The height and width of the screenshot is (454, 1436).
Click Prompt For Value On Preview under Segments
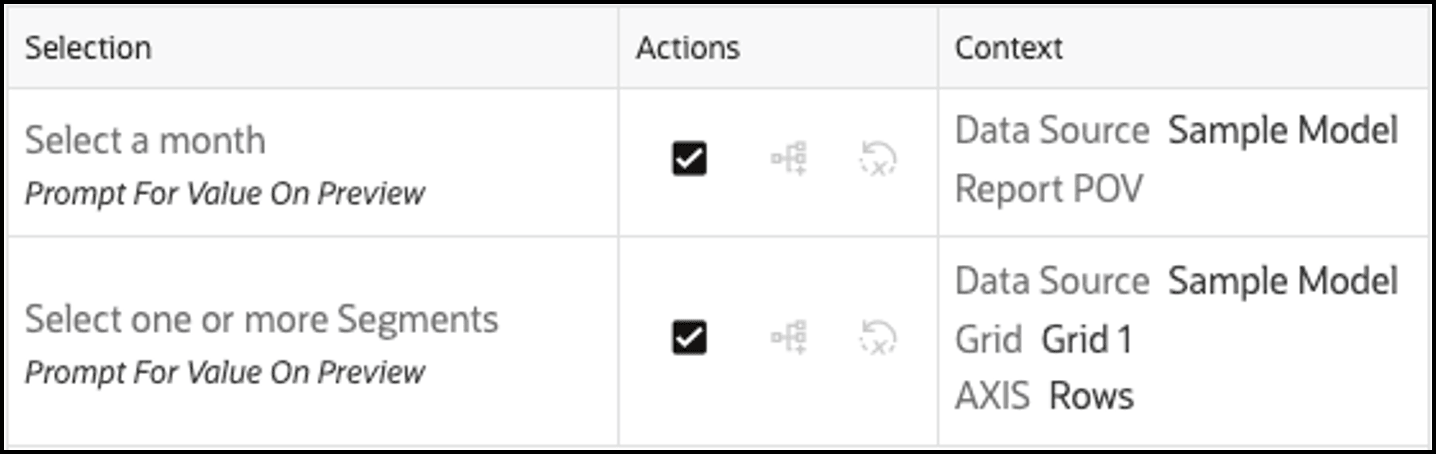tap(225, 372)
